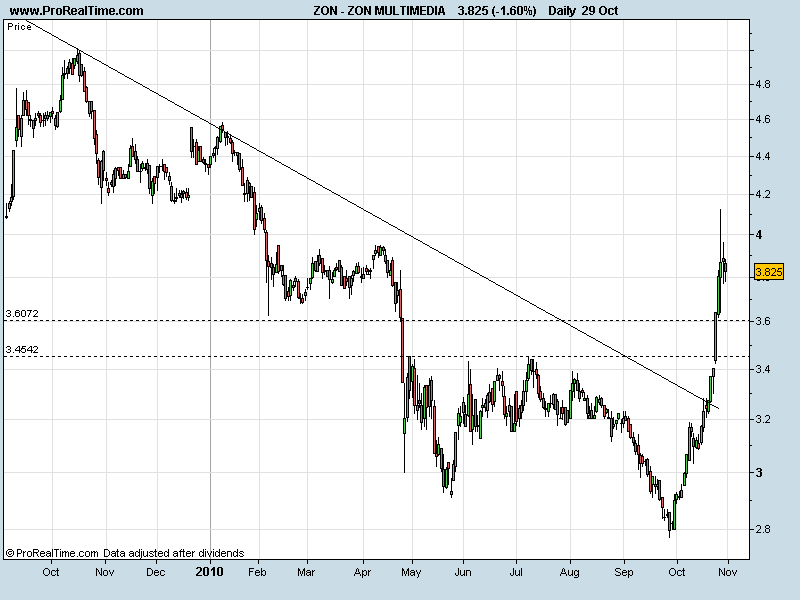
Task: Click the bold 2010 year label
Action: coord(210,572)
